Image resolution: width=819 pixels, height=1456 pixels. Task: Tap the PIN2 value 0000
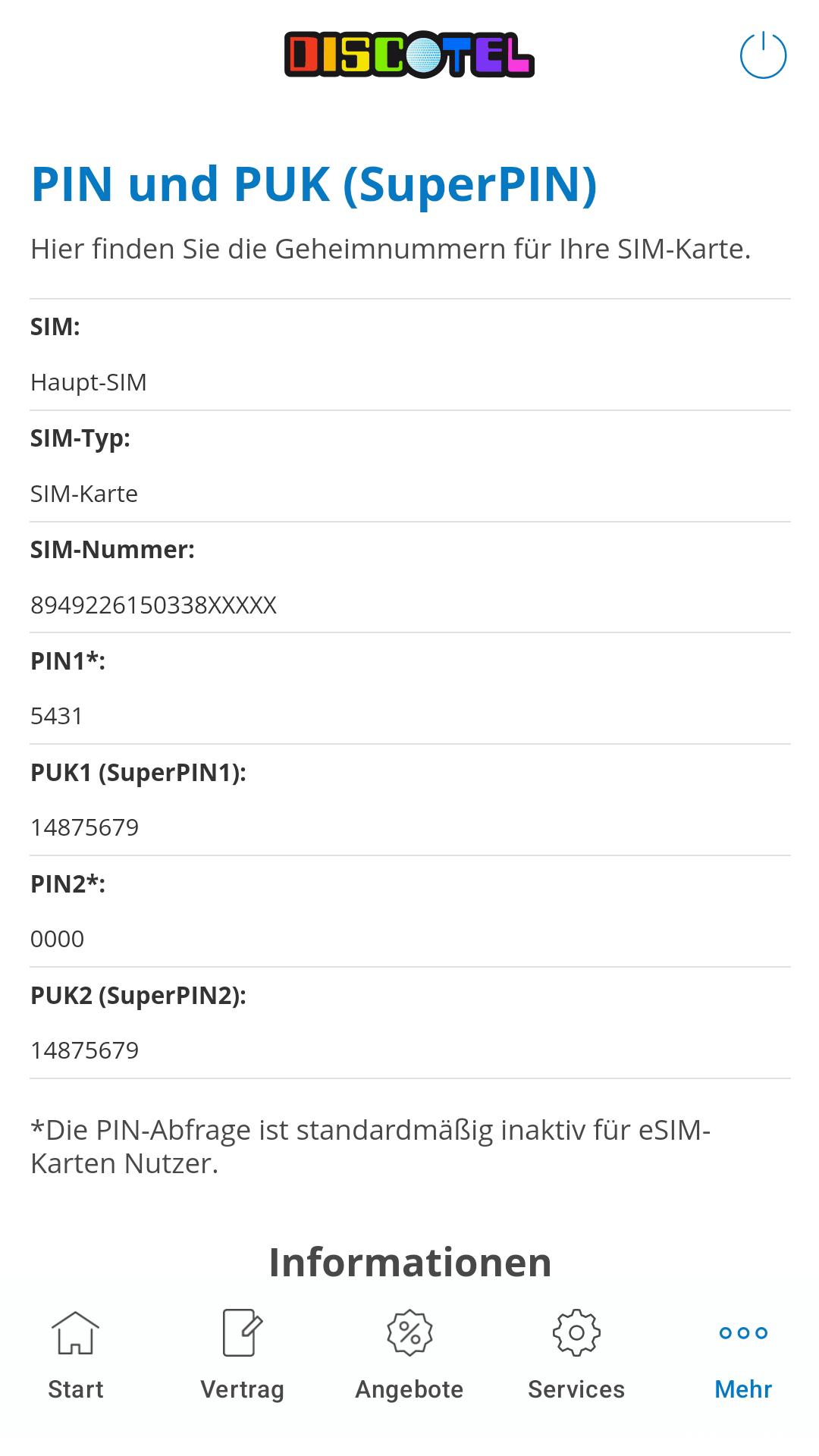[x=57, y=939]
